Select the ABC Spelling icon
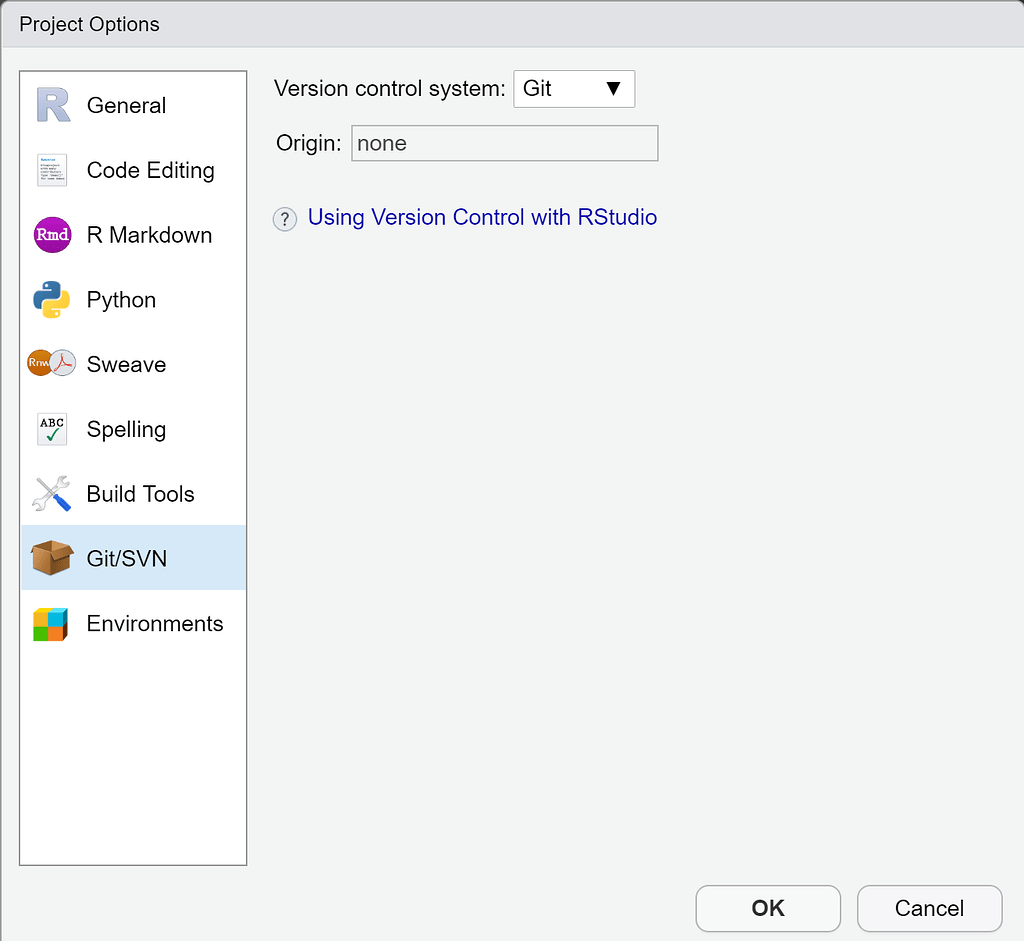The image size is (1024, 941). click(51, 429)
